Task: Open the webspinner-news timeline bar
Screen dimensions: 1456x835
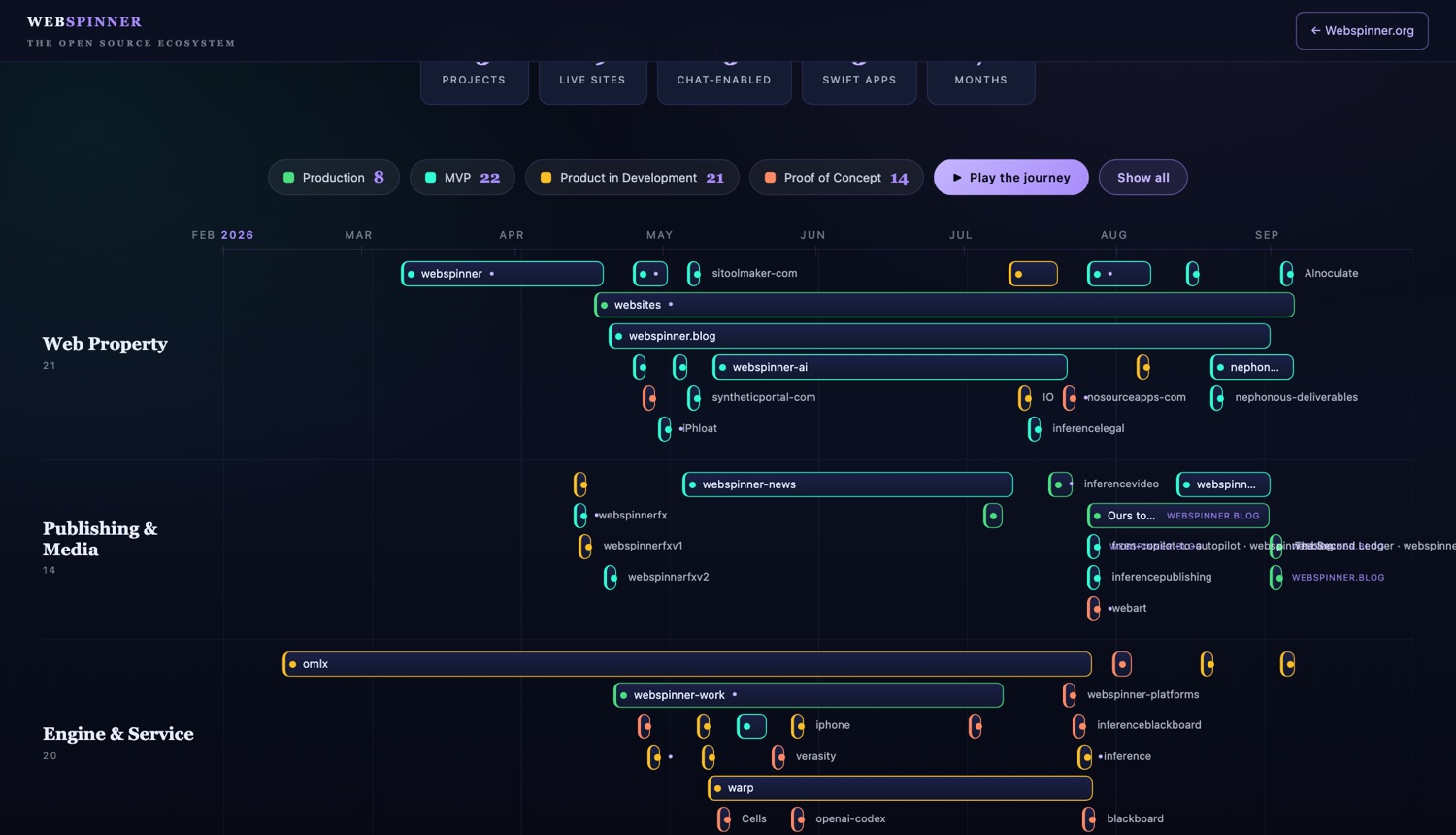Action: click(x=848, y=484)
